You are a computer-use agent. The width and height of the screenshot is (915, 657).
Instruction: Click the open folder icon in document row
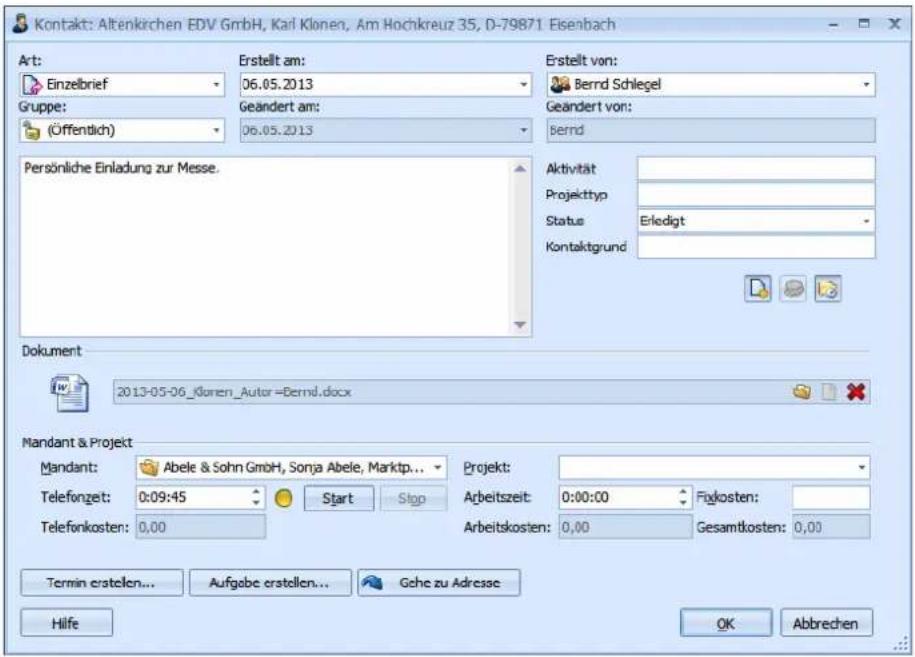(802, 392)
